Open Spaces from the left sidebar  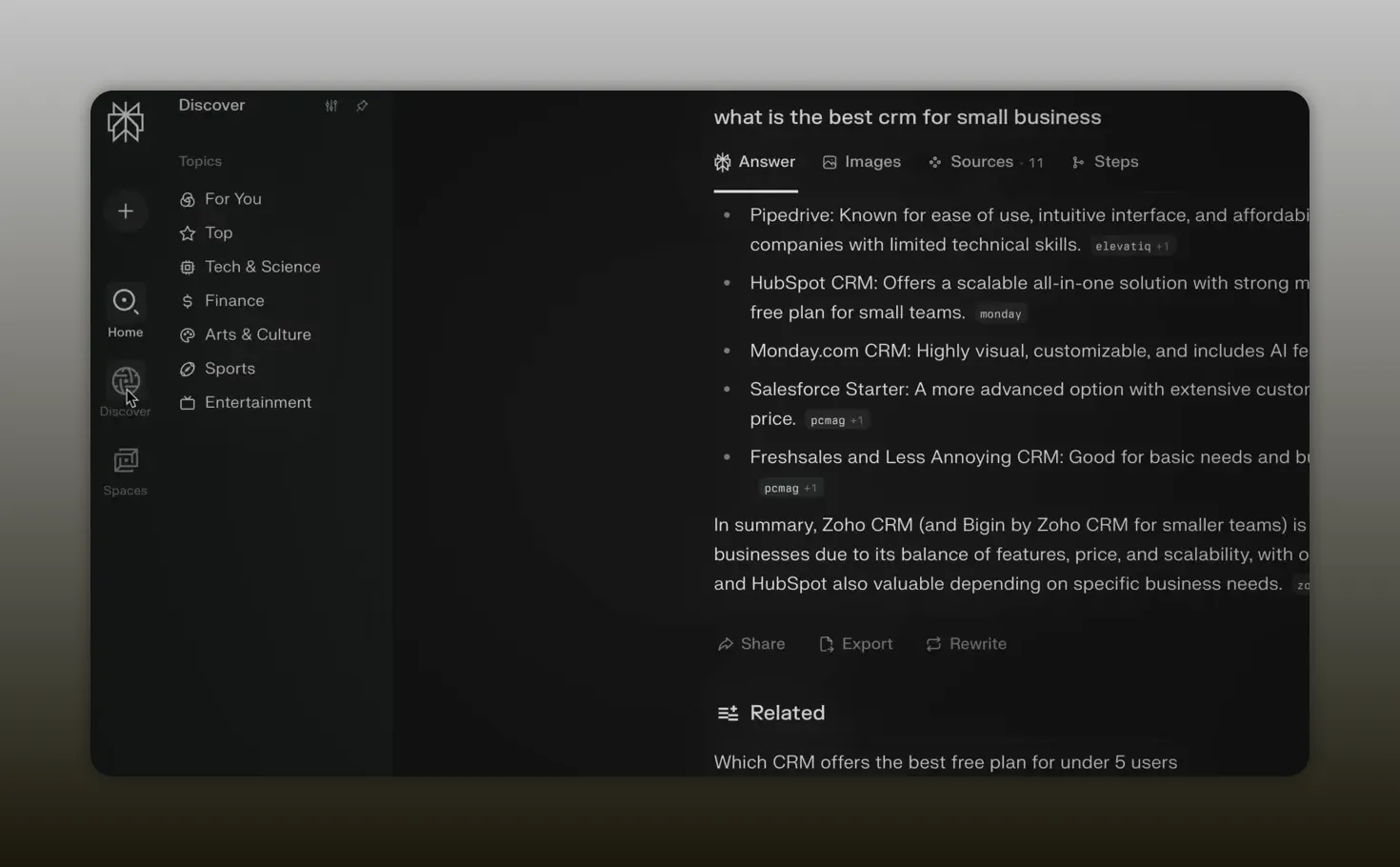126,472
